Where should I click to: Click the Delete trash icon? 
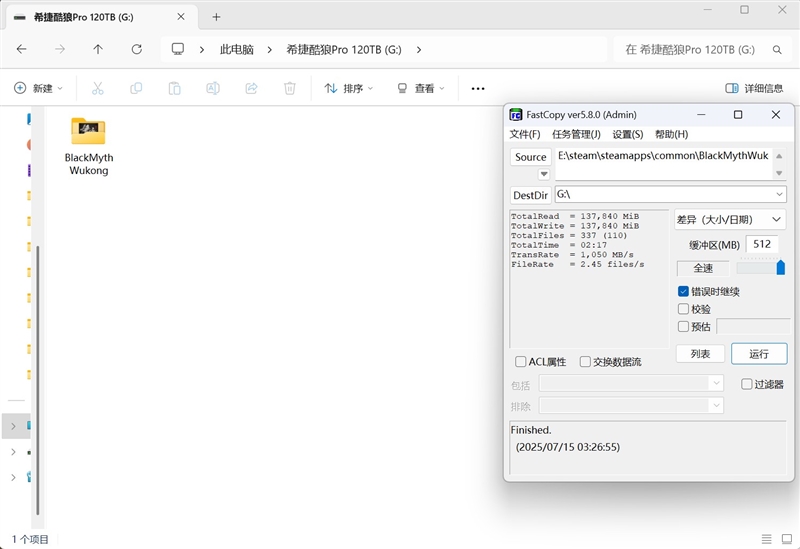click(x=289, y=88)
